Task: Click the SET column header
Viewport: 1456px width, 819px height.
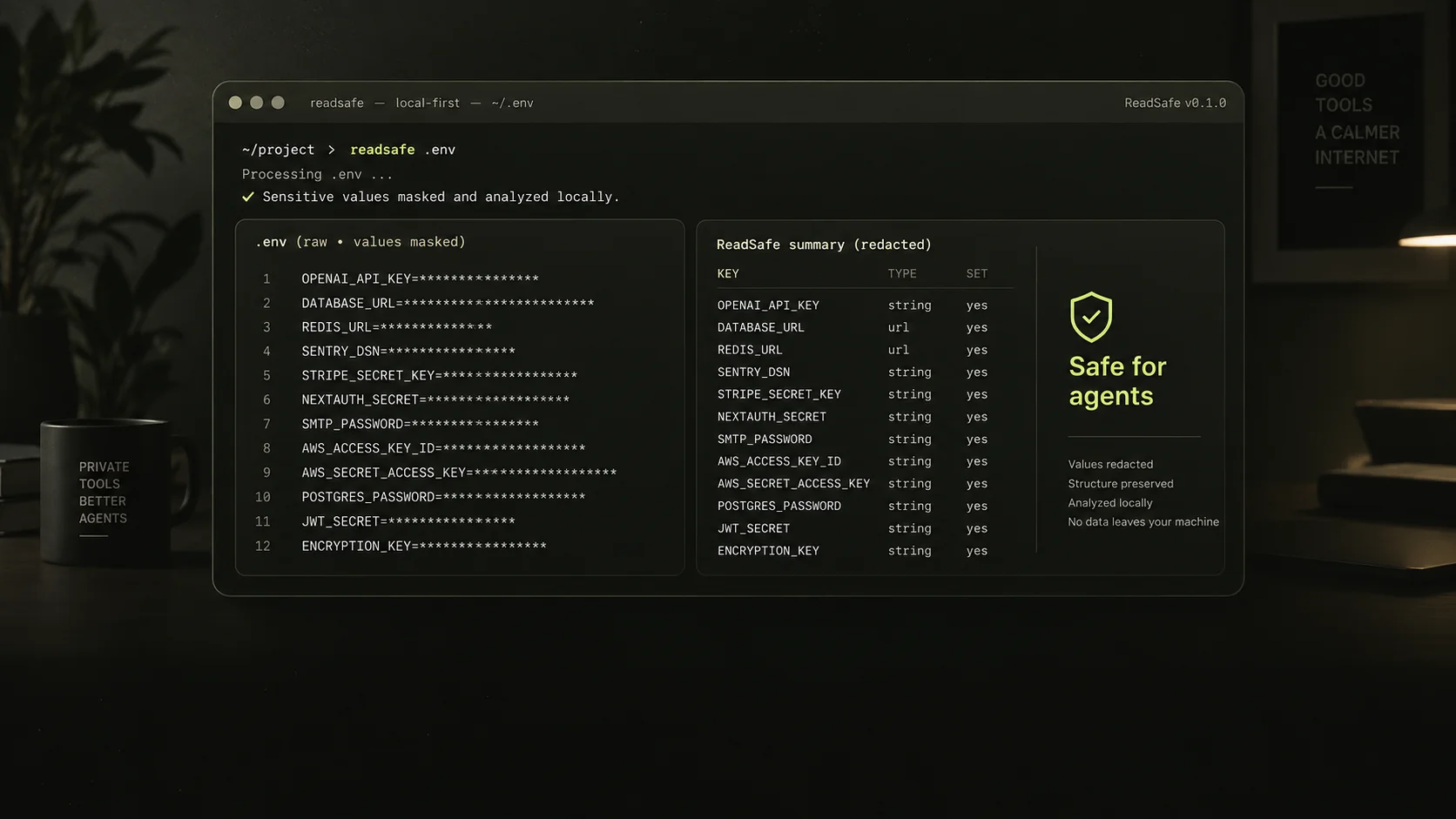Action: point(977,273)
